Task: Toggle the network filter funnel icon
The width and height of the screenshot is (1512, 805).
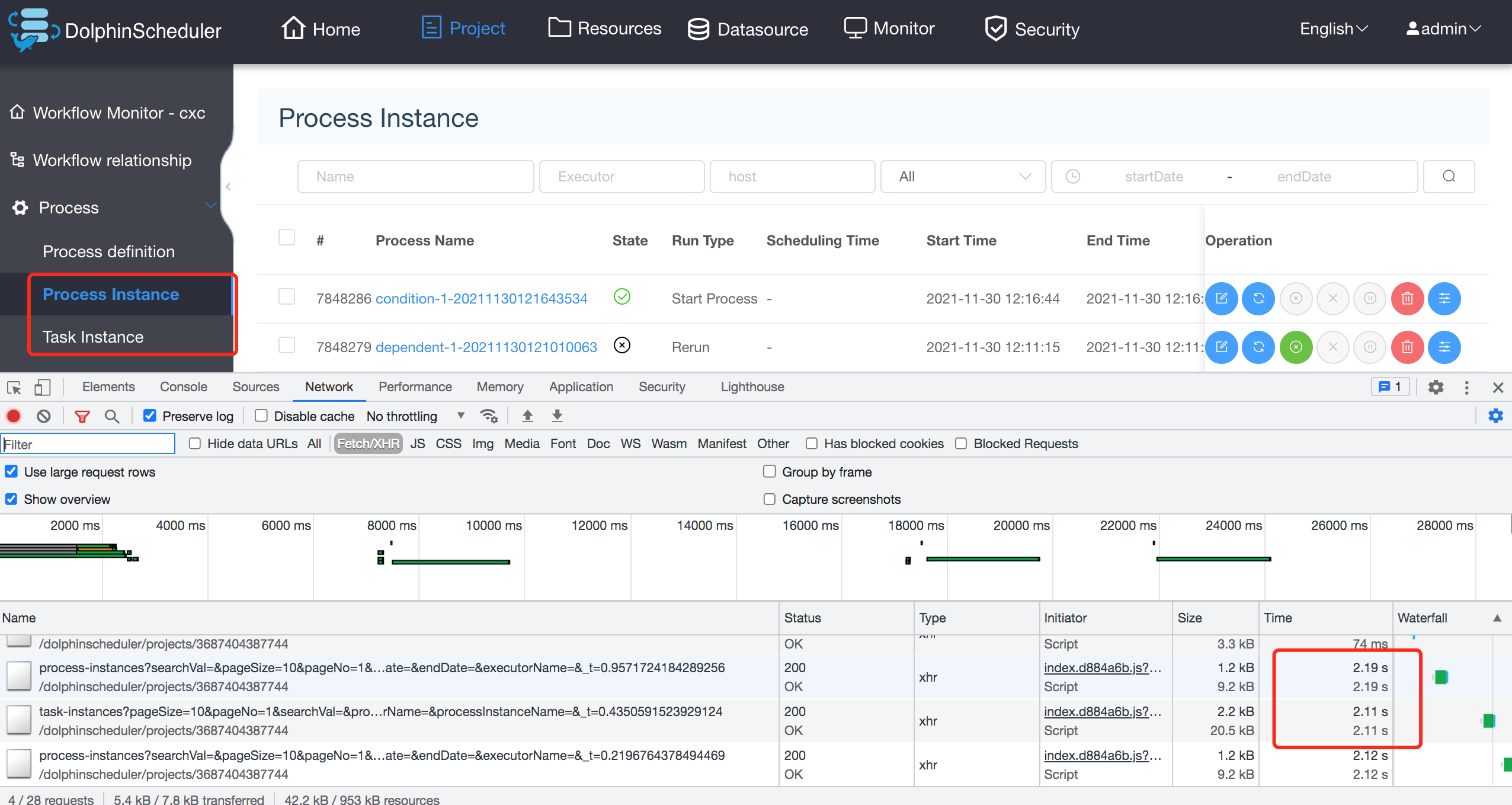Action: (x=82, y=417)
